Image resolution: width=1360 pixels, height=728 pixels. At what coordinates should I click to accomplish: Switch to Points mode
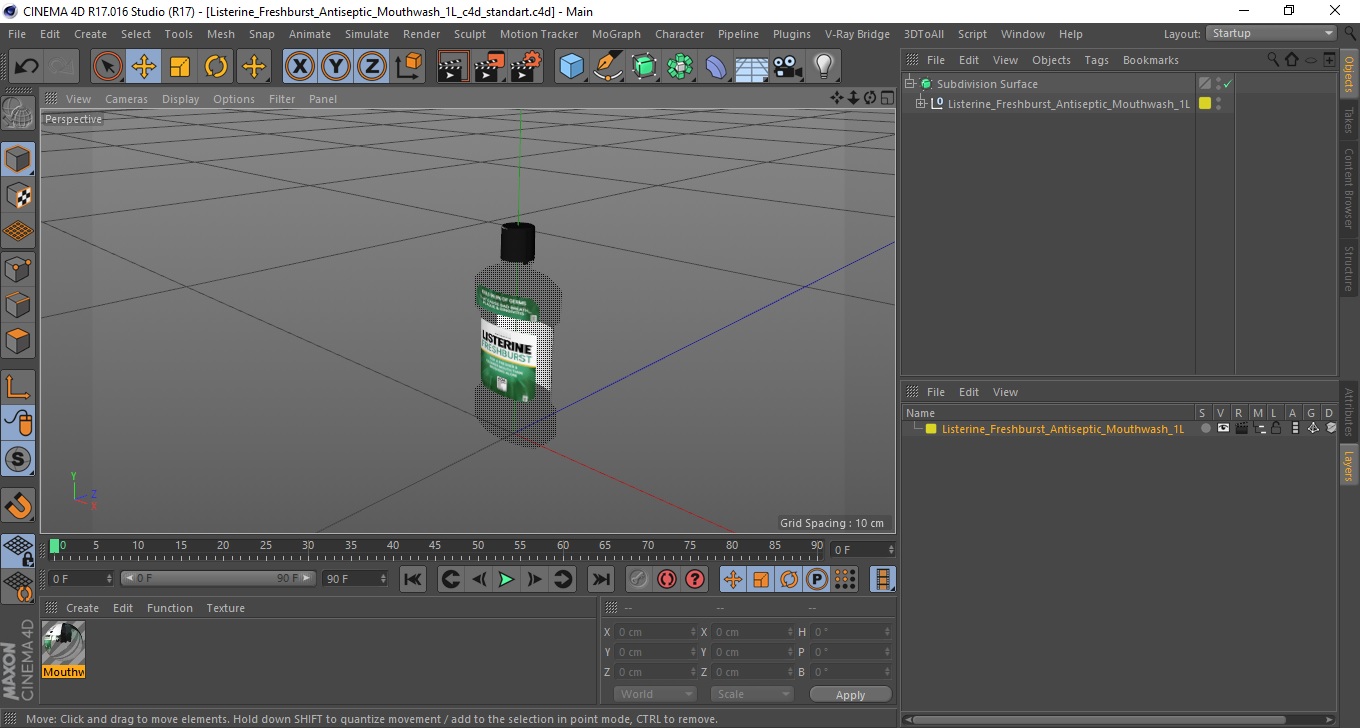[18, 268]
